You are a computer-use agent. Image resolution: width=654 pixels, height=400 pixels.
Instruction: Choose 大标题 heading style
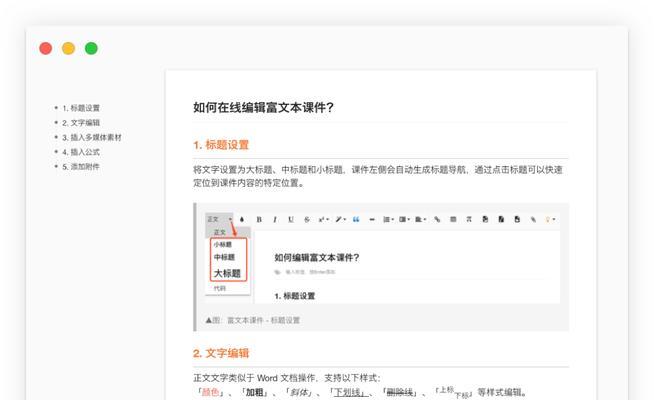point(227,273)
